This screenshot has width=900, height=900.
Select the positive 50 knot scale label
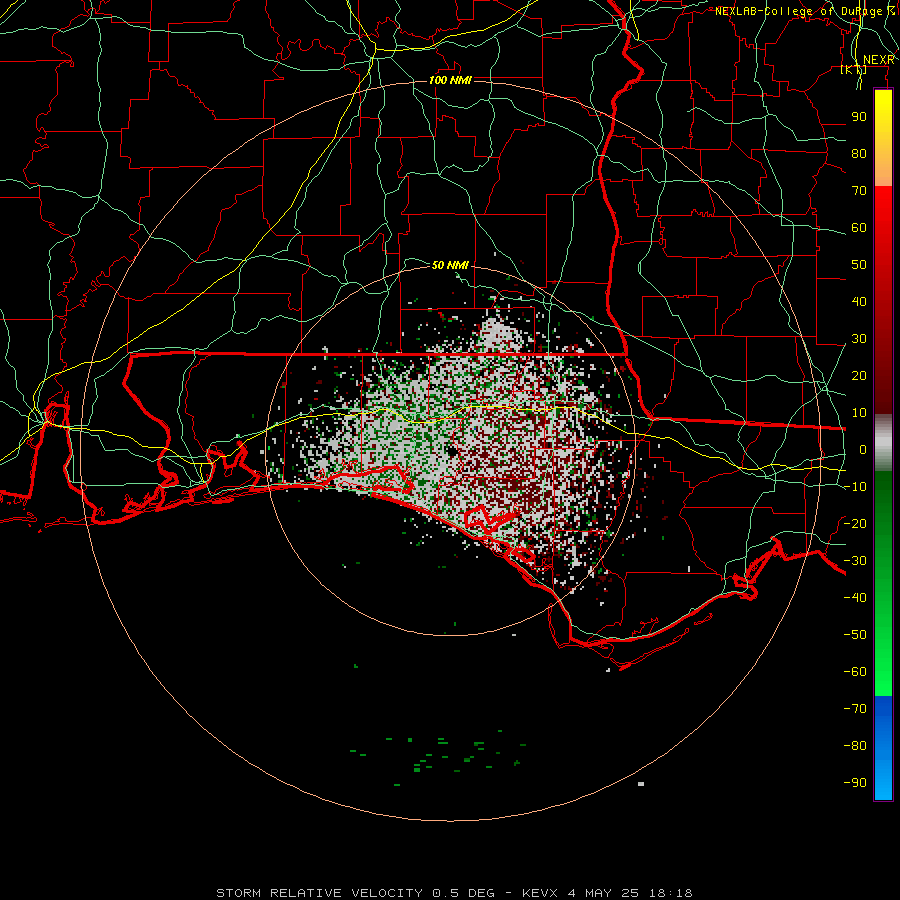coord(859,265)
